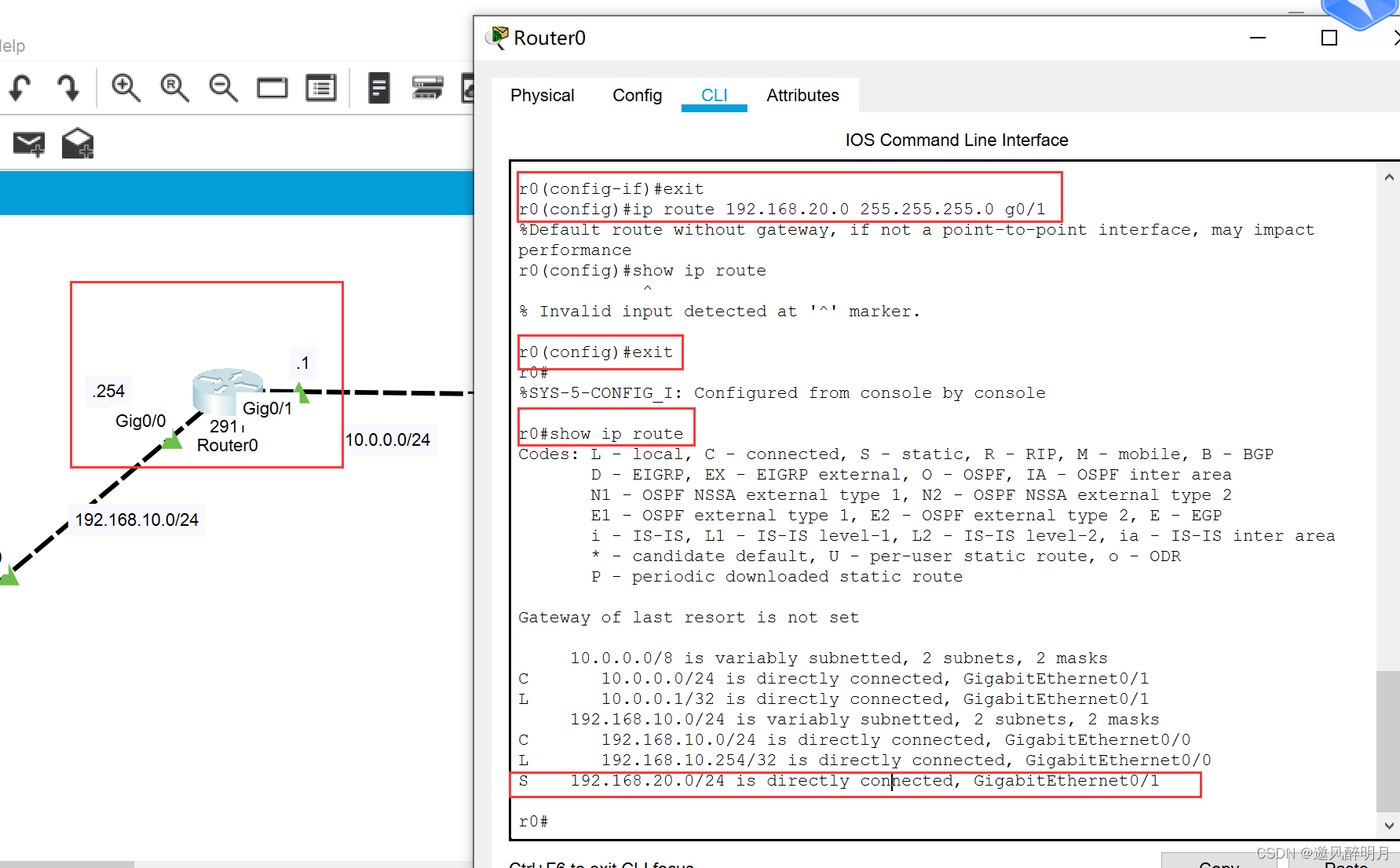Add a Complex PDU with the open envelope
The width and height of the screenshot is (1400, 868).
(x=78, y=143)
